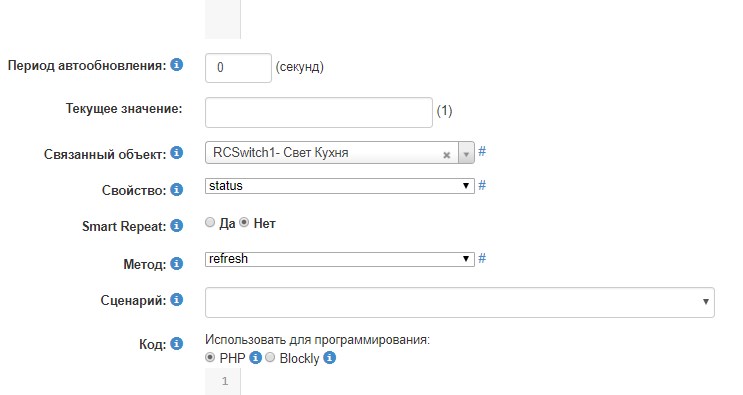The image size is (743, 395).
Task: Show help icon next to Свойство
Action: coord(177,189)
